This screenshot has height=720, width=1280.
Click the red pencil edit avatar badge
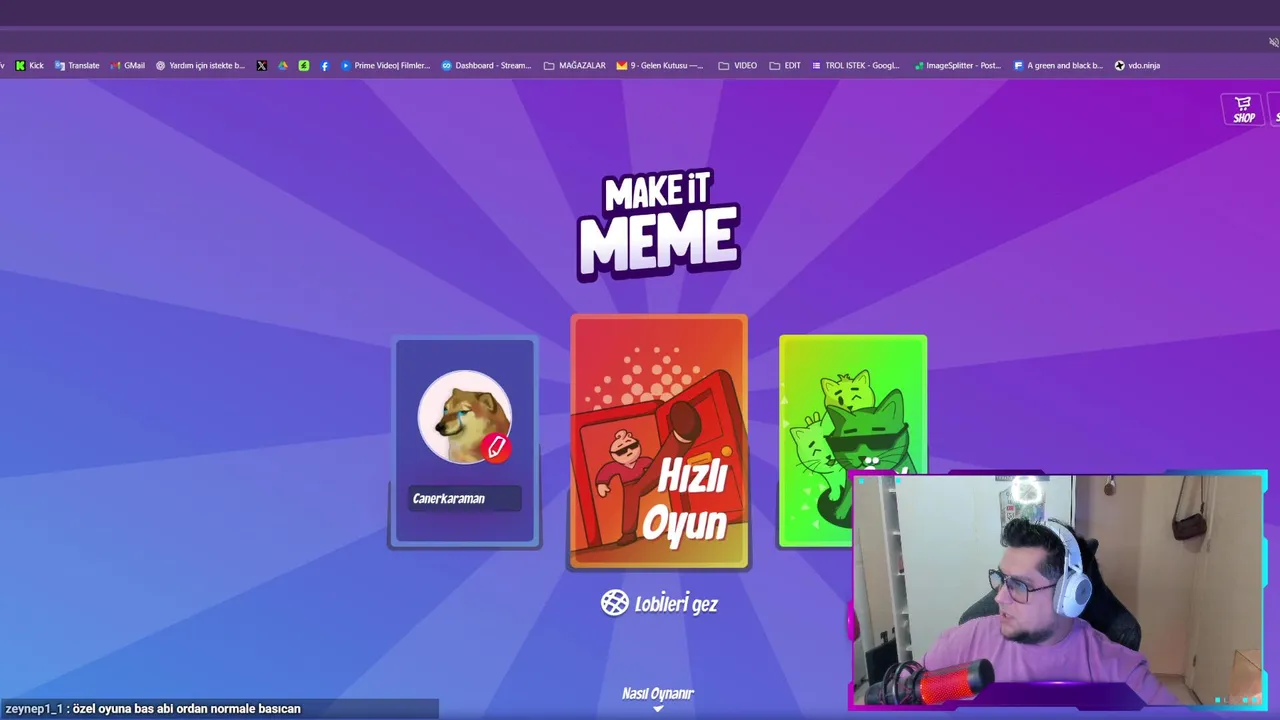click(496, 448)
